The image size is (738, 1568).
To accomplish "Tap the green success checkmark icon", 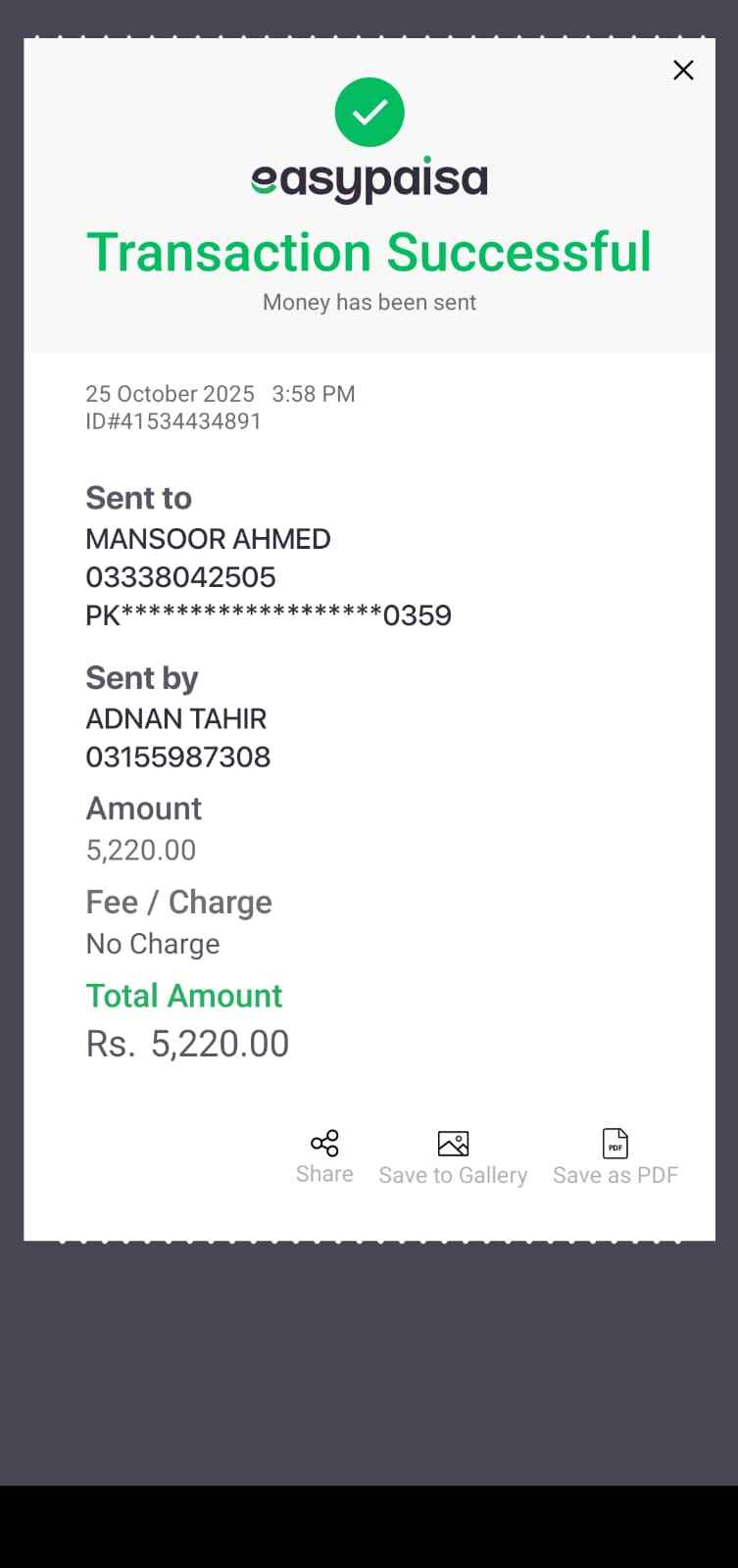I will pyautogui.click(x=369, y=112).
